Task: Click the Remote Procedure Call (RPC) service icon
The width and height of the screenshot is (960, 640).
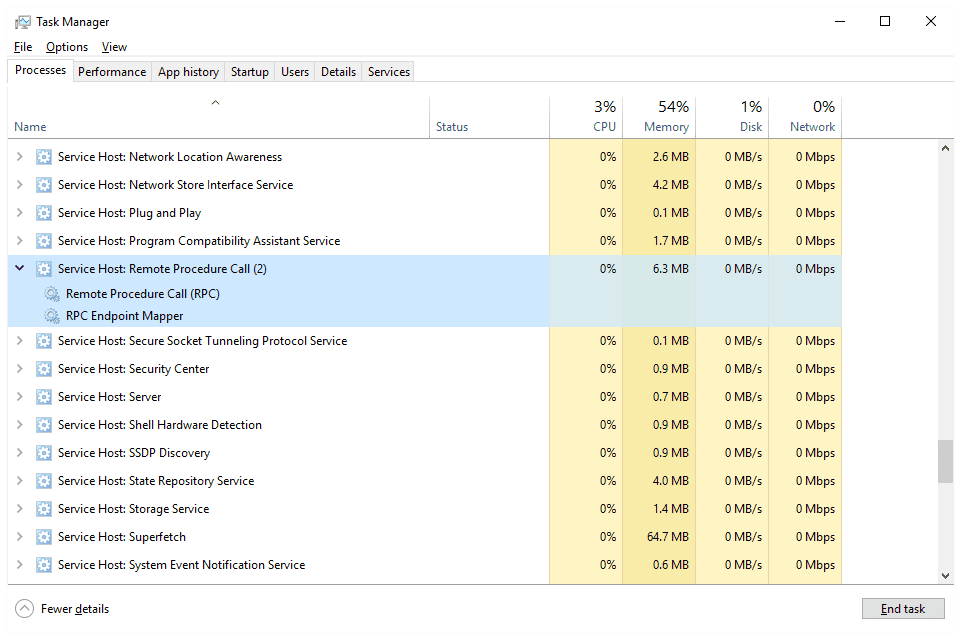Action: point(52,294)
